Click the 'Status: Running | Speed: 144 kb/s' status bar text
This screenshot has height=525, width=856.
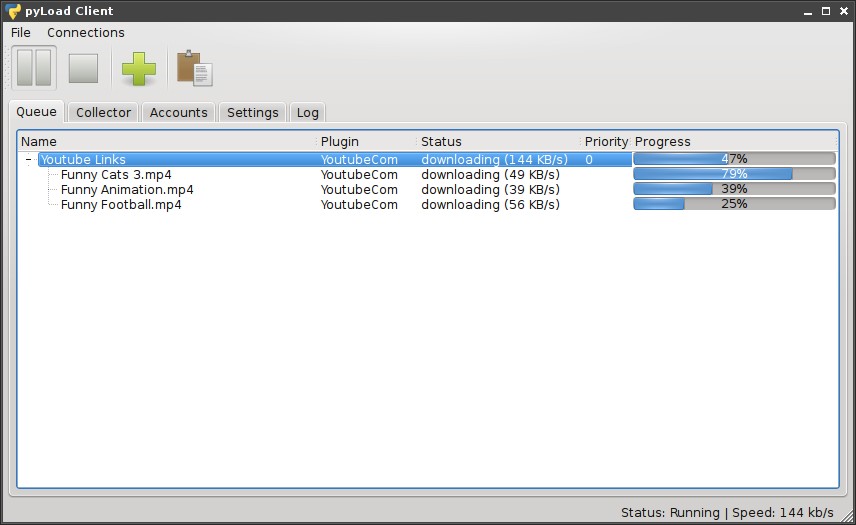coord(727,512)
